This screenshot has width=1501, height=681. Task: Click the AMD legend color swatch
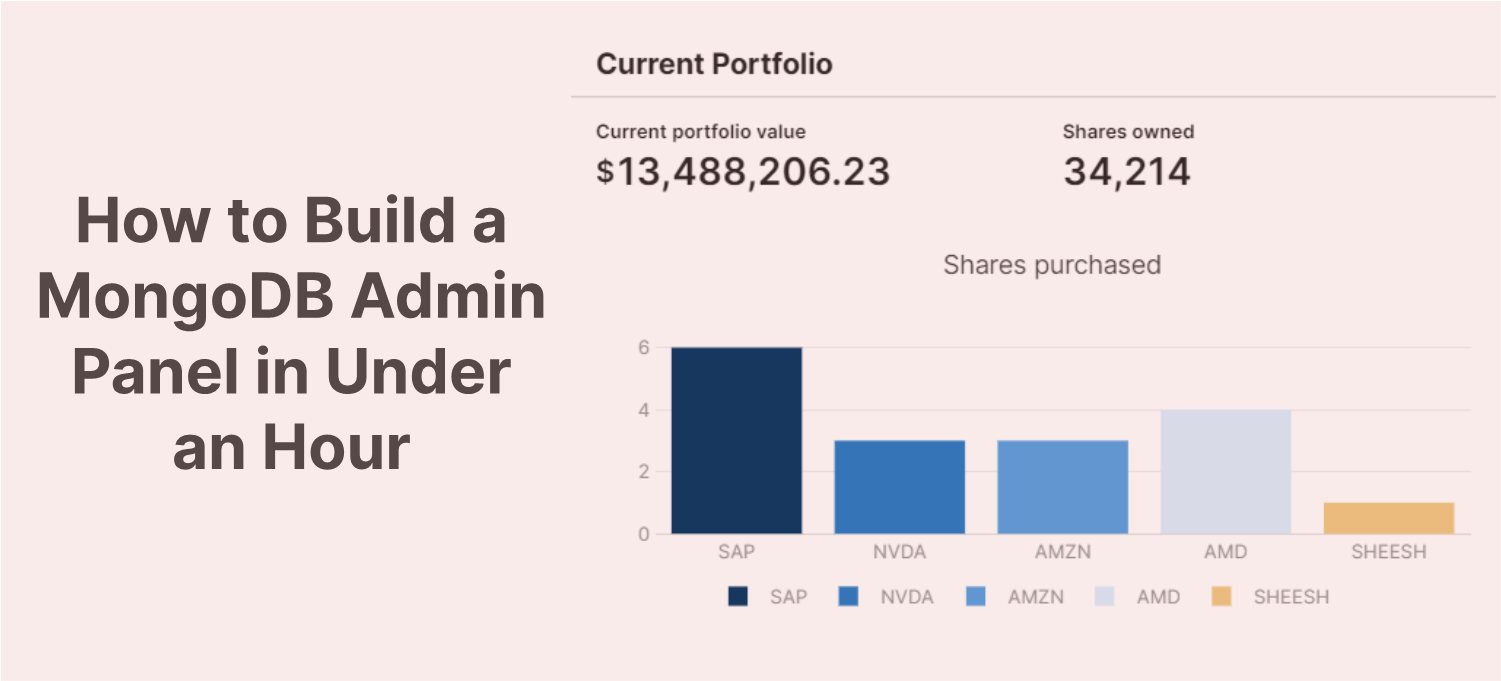coord(1105,597)
